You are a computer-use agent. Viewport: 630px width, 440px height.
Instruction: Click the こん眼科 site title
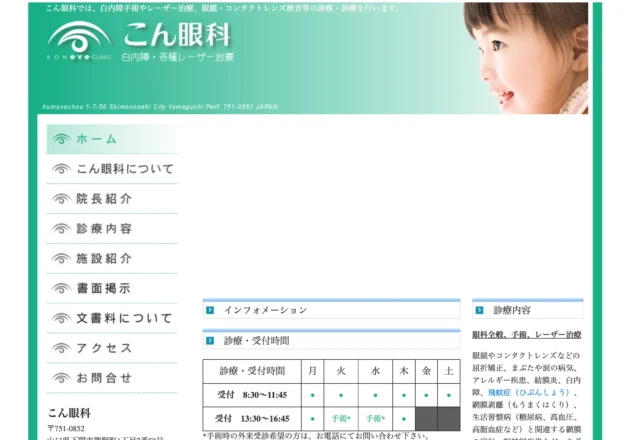pos(177,35)
